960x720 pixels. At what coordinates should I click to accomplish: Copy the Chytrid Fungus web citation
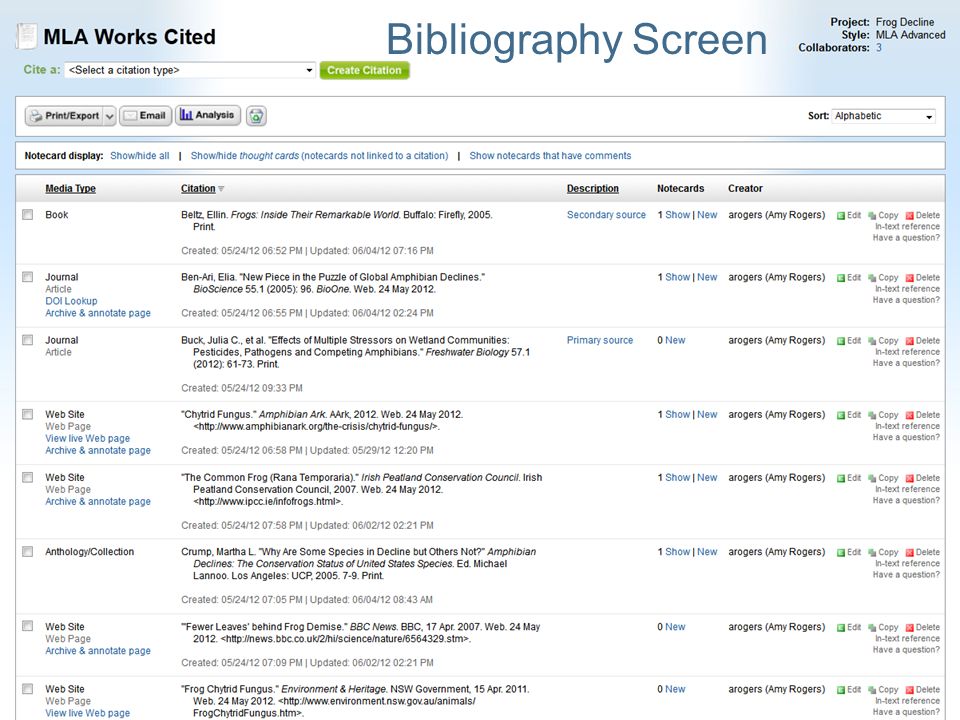click(883, 415)
